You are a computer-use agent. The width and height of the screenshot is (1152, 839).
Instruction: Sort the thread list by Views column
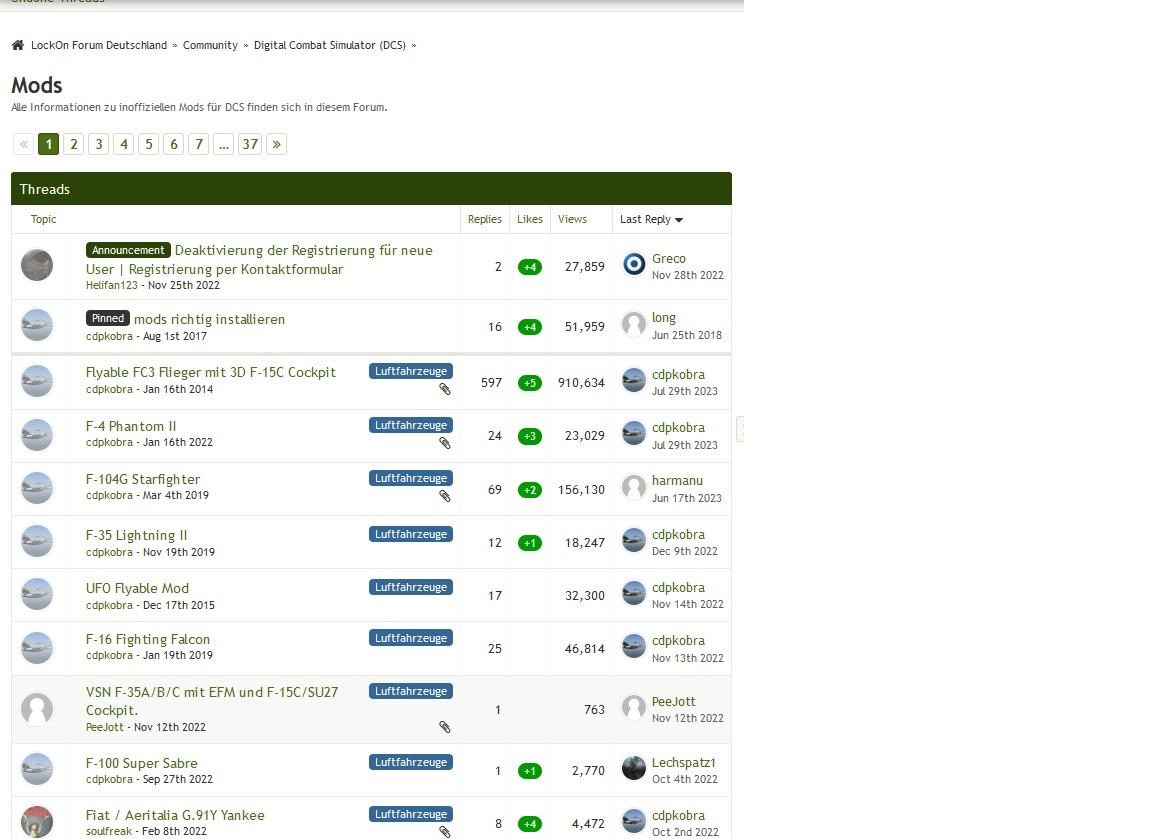tap(572, 219)
